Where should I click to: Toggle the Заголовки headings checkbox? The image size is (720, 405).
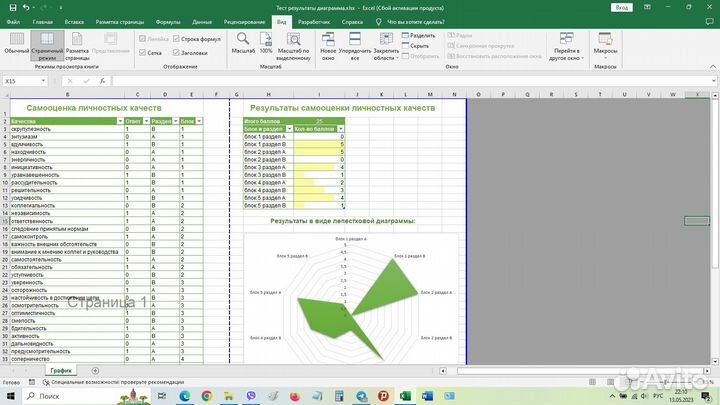[176, 53]
